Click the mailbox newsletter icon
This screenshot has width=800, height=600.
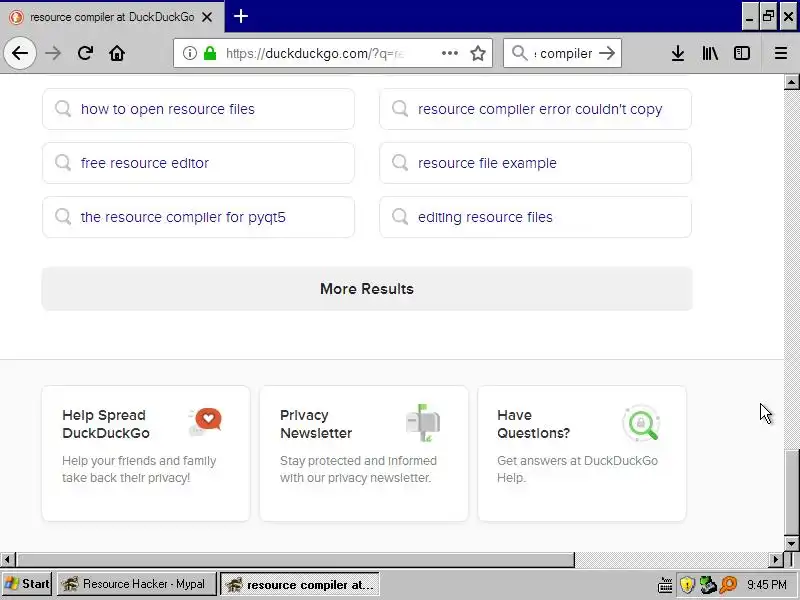coord(423,422)
